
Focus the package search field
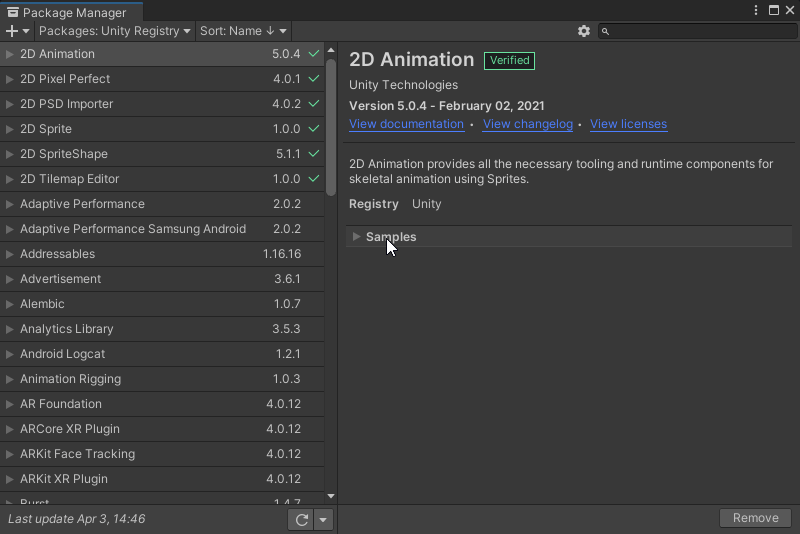coord(697,31)
